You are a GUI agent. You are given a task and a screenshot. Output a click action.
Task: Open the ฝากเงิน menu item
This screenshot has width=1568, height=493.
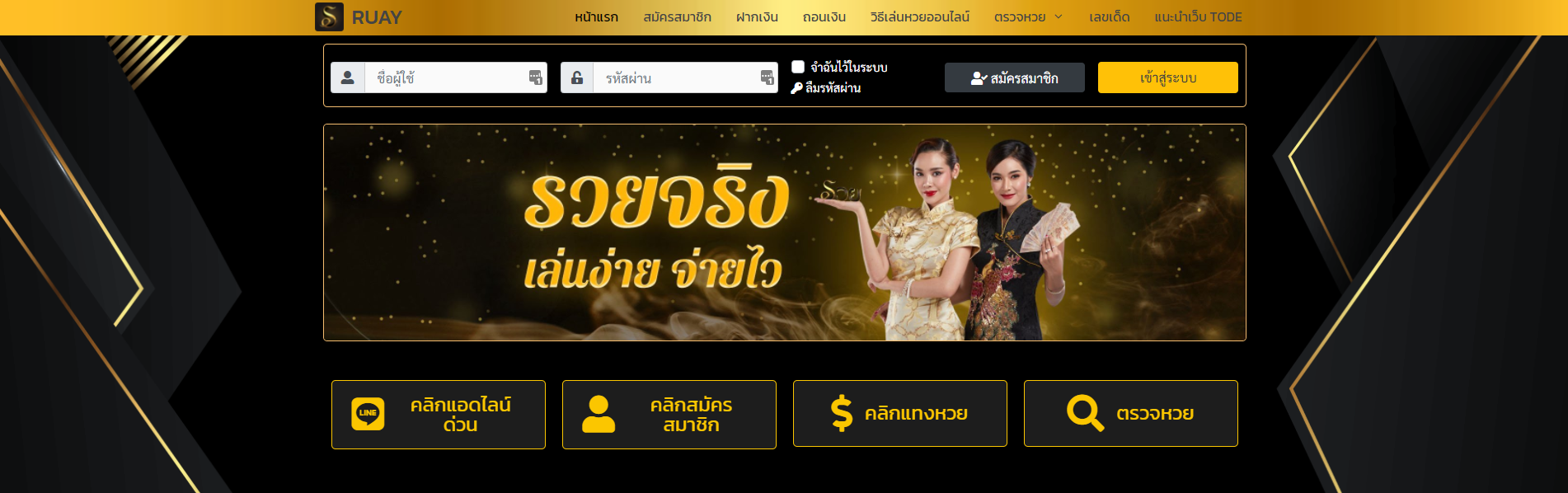click(757, 17)
